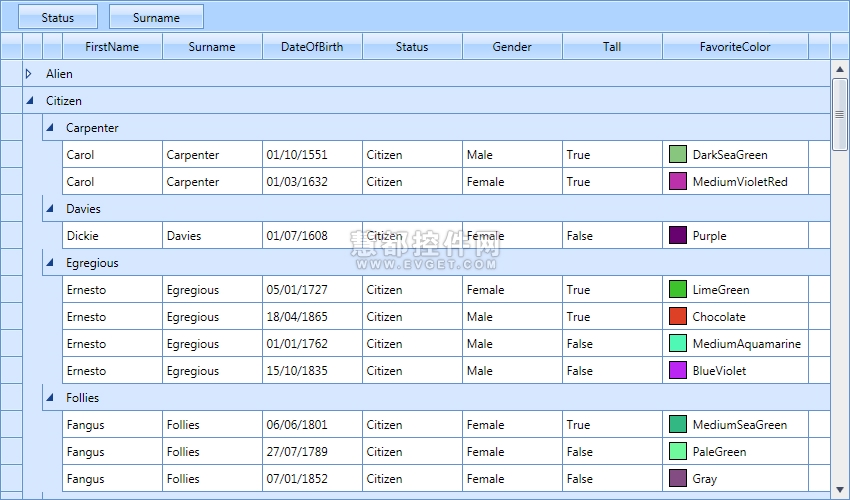Click the Chocolate color name text

tap(719, 317)
